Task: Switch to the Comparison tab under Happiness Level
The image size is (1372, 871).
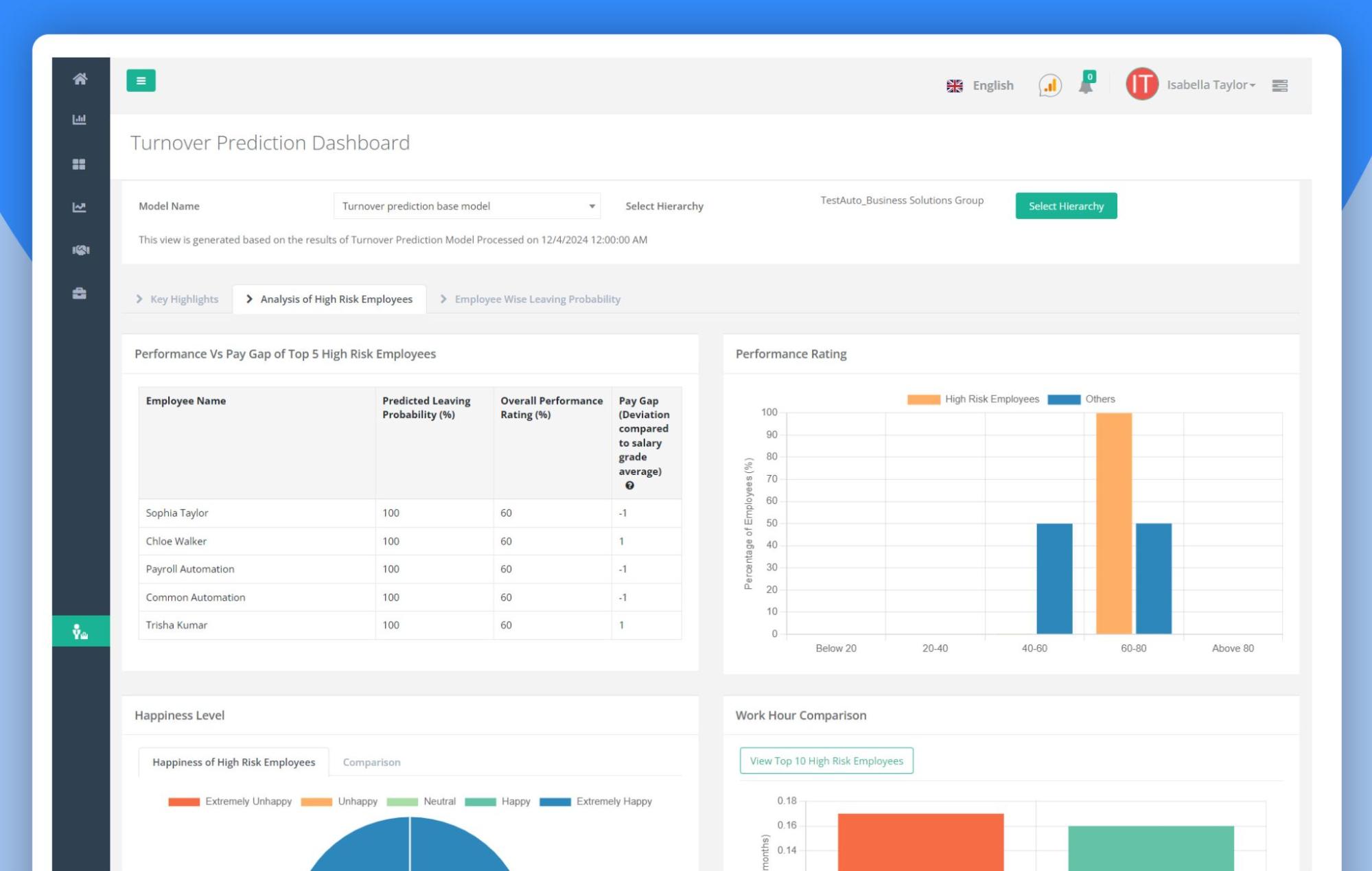Action: click(x=371, y=762)
